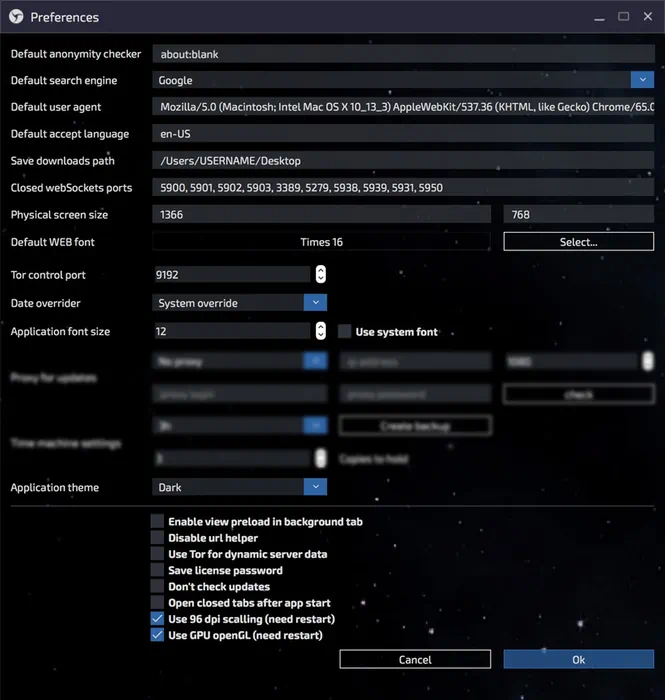This screenshot has width=665, height=700.
Task: Open the Application theme dropdown arrow
Action: coord(316,487)
